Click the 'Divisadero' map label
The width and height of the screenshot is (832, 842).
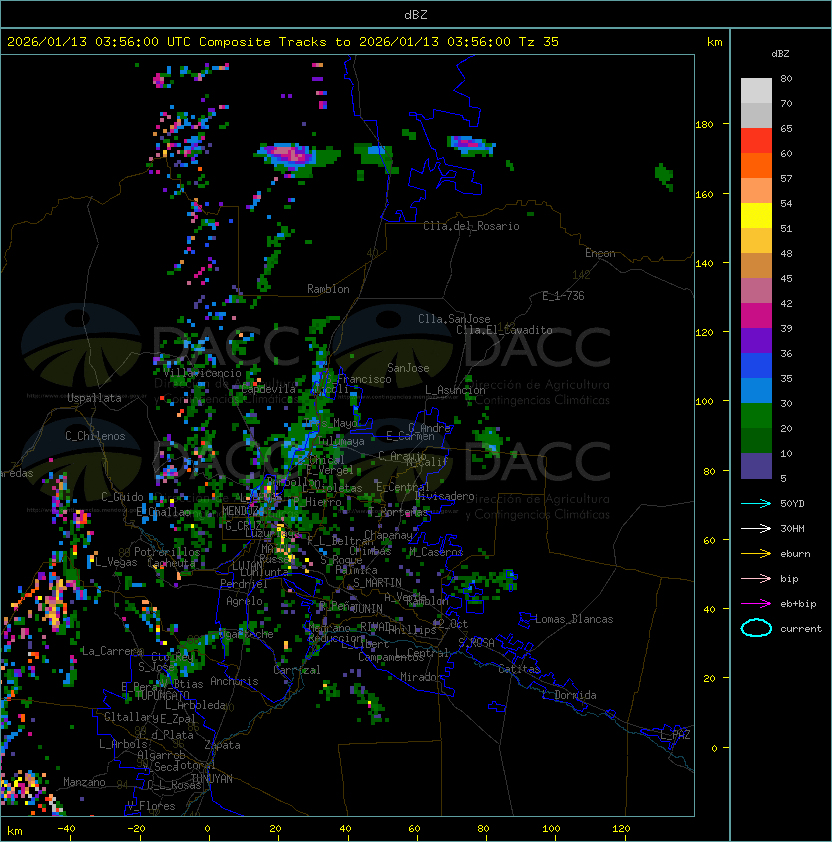point(445,496)
